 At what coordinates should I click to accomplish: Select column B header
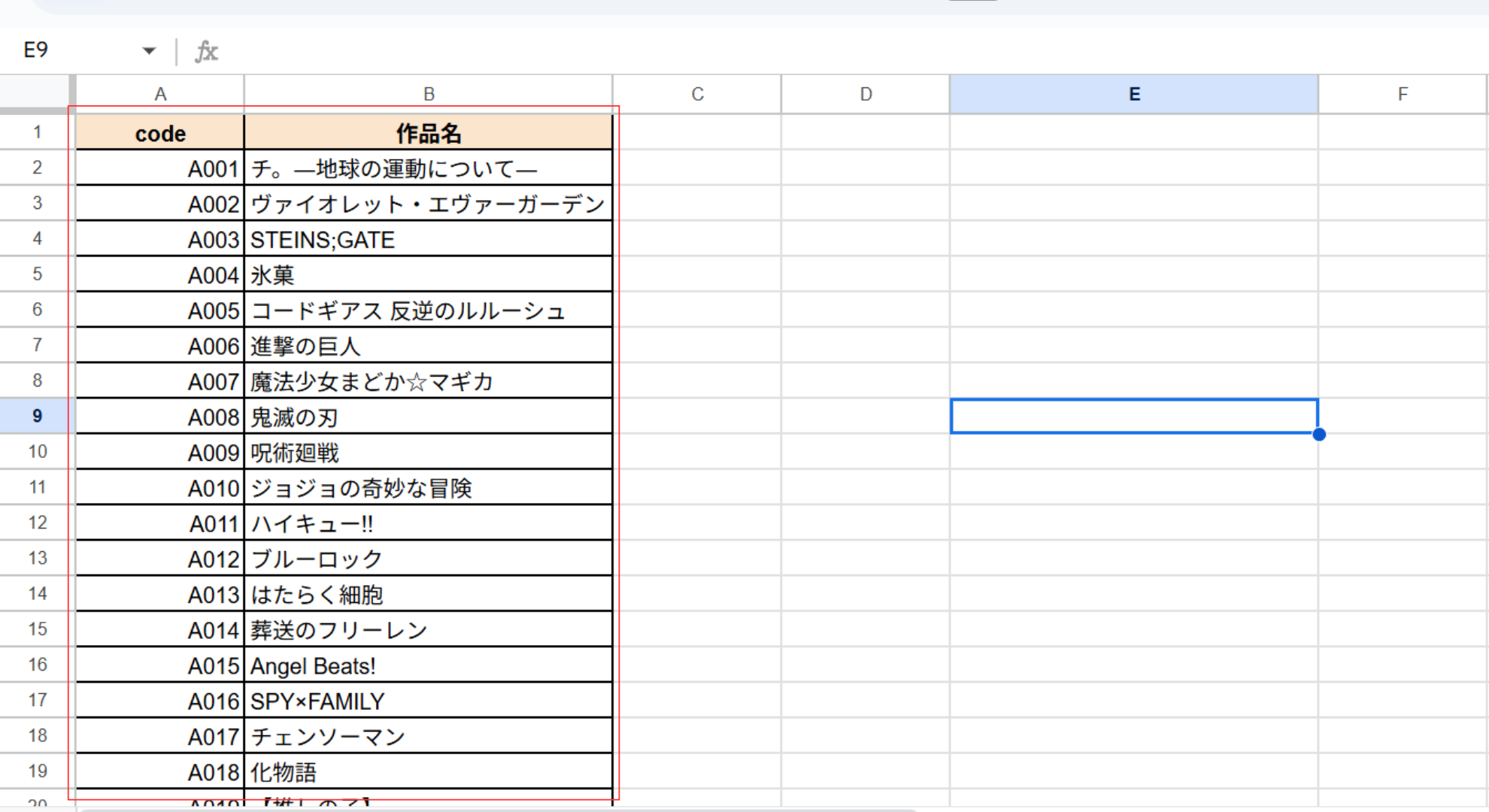[x=429, y=94]
